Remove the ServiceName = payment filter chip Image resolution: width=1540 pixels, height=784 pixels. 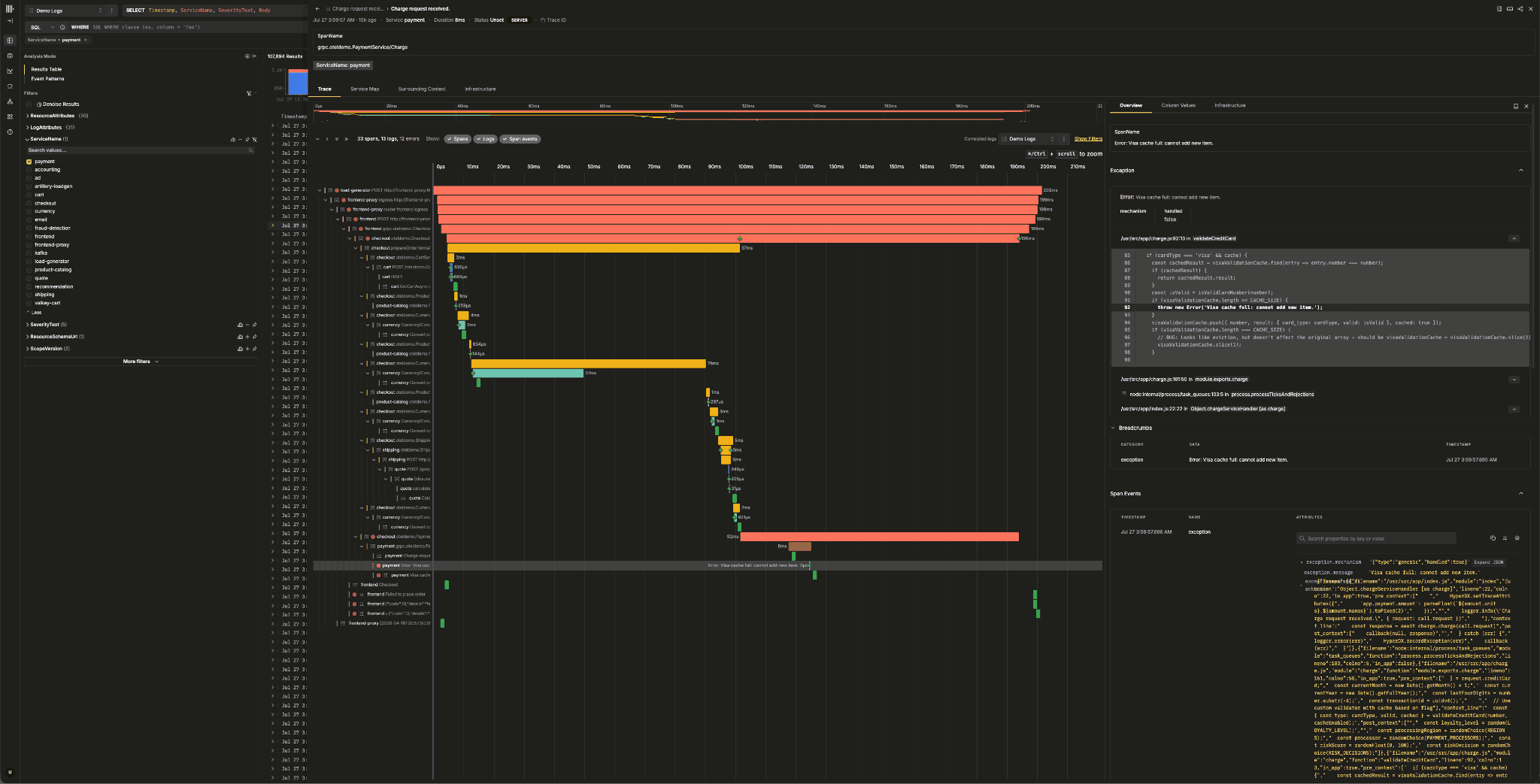pos(86,40)
